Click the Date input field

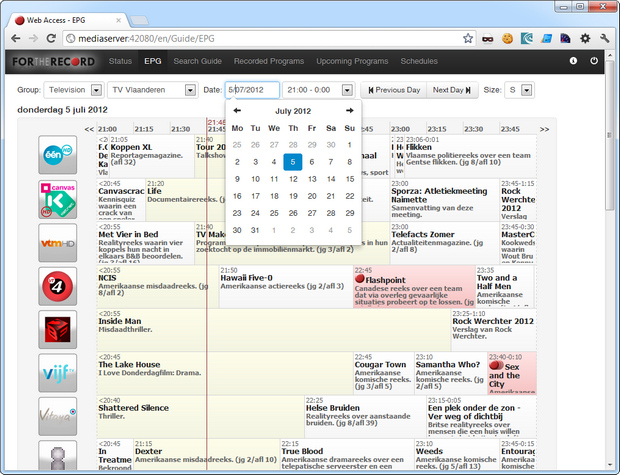click(x=252, y=90)
